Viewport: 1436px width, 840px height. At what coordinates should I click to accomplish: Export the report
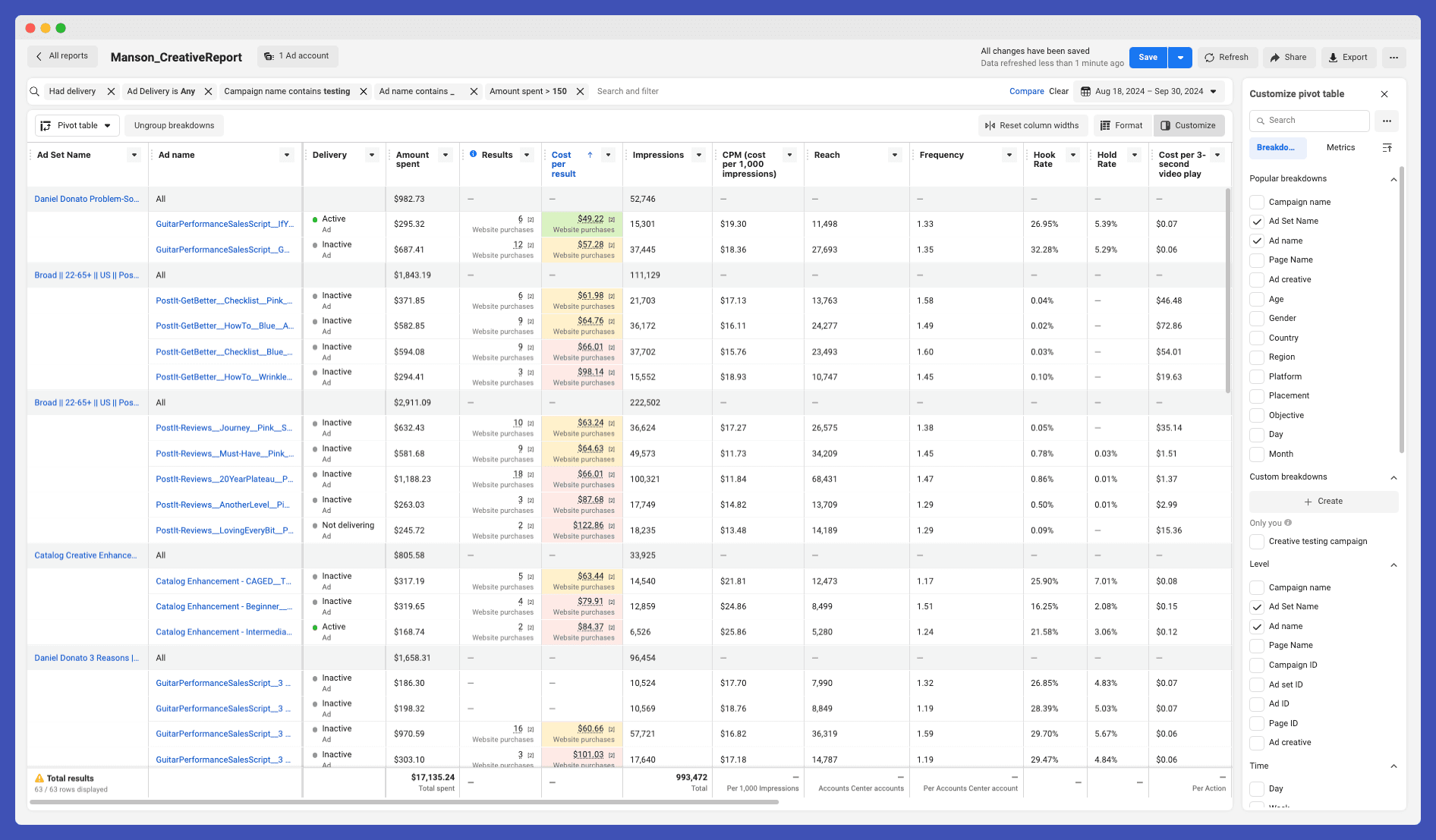tap(1349, 57)
